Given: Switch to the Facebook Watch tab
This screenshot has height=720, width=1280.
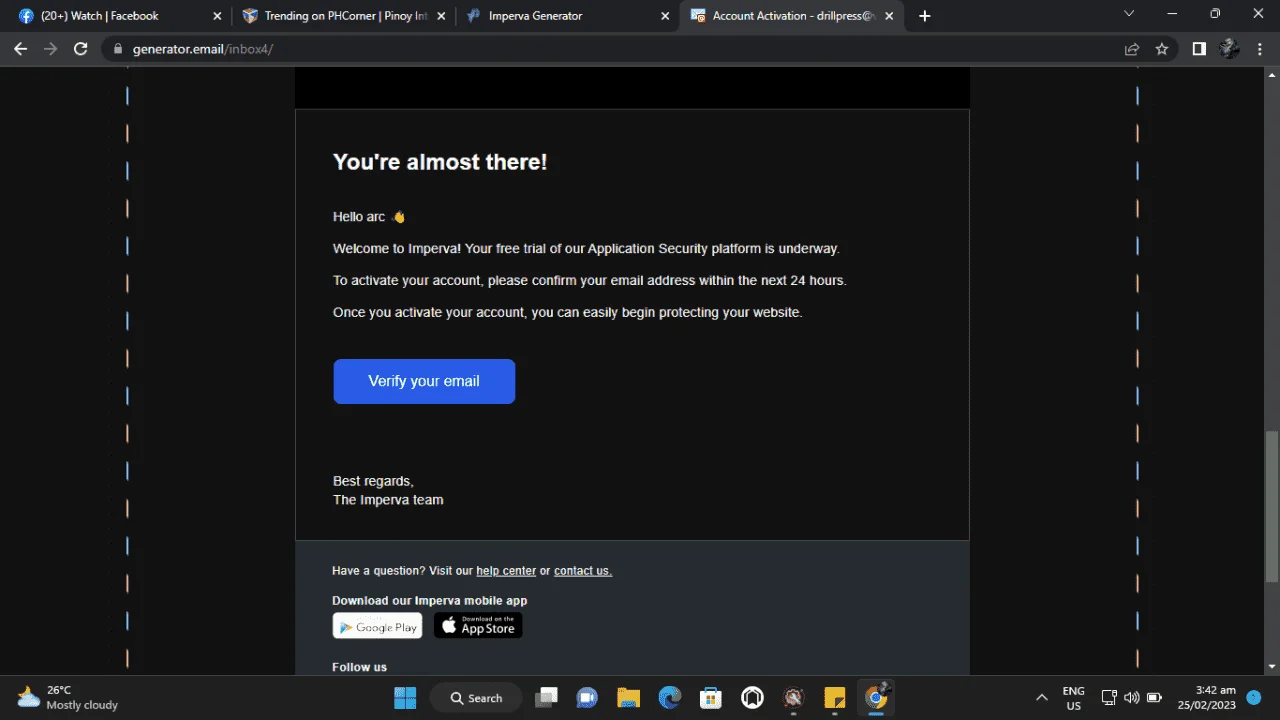Looking at the screenshot, I should [x=118, y=16].
